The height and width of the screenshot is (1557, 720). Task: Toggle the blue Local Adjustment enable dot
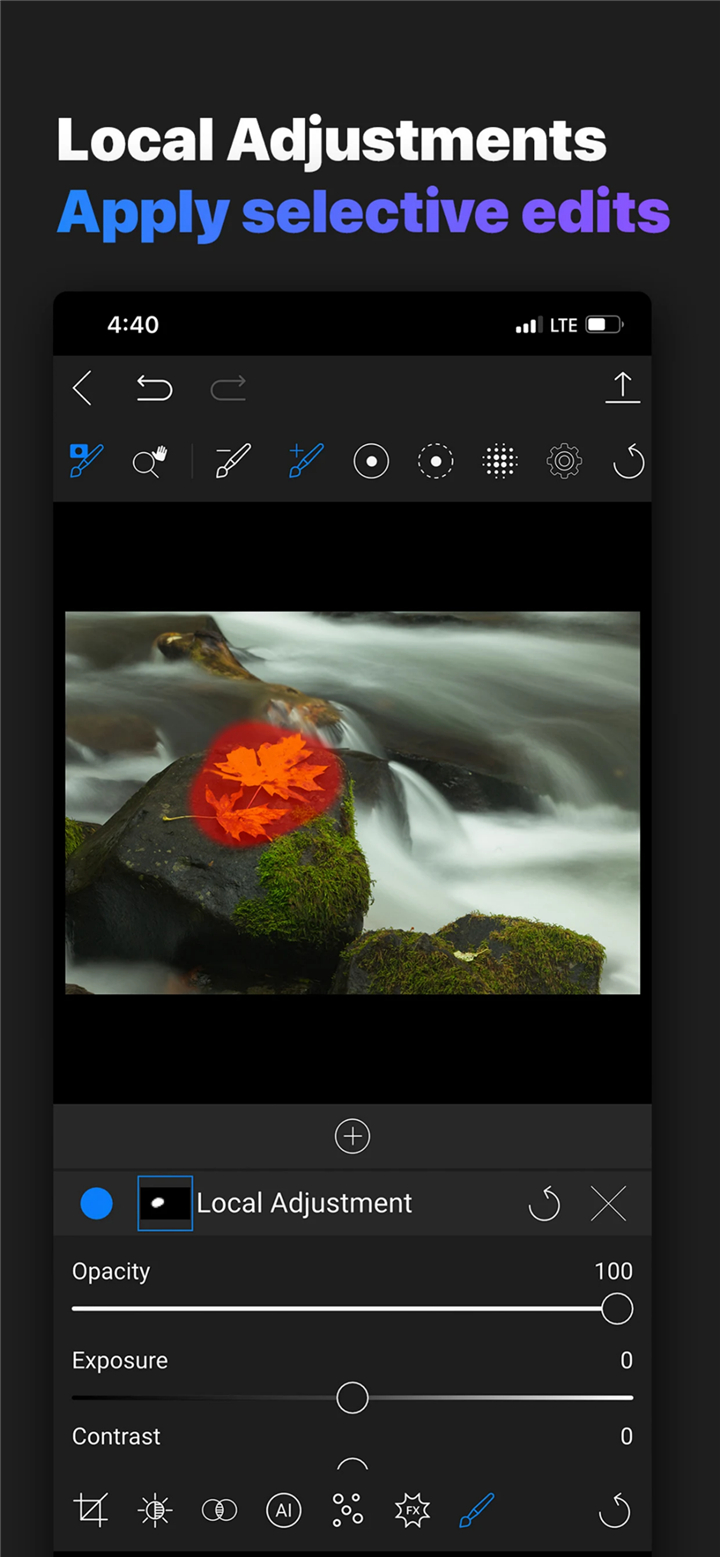click(96, 1203)
